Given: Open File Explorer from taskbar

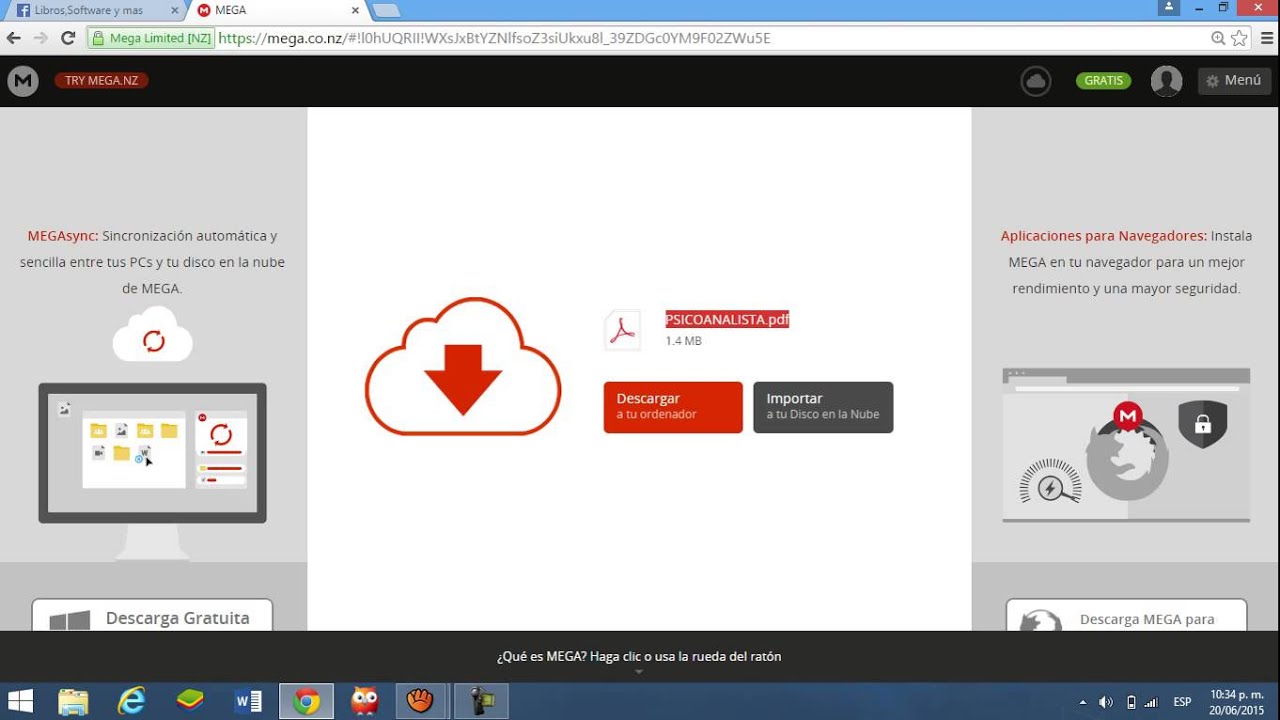Looking at the screenshot, I should point(73,702).
